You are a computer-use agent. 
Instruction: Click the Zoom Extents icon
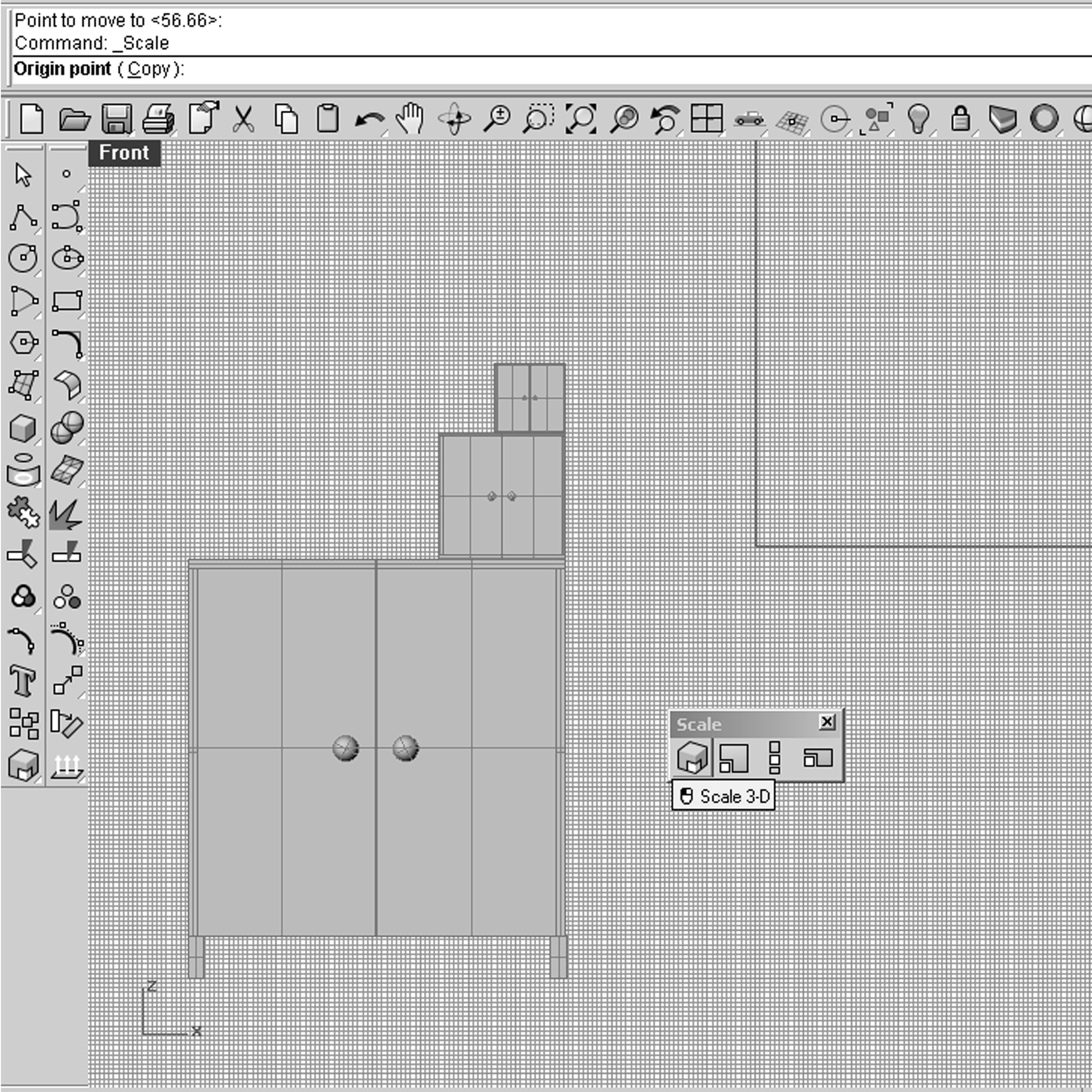[581, 119]
